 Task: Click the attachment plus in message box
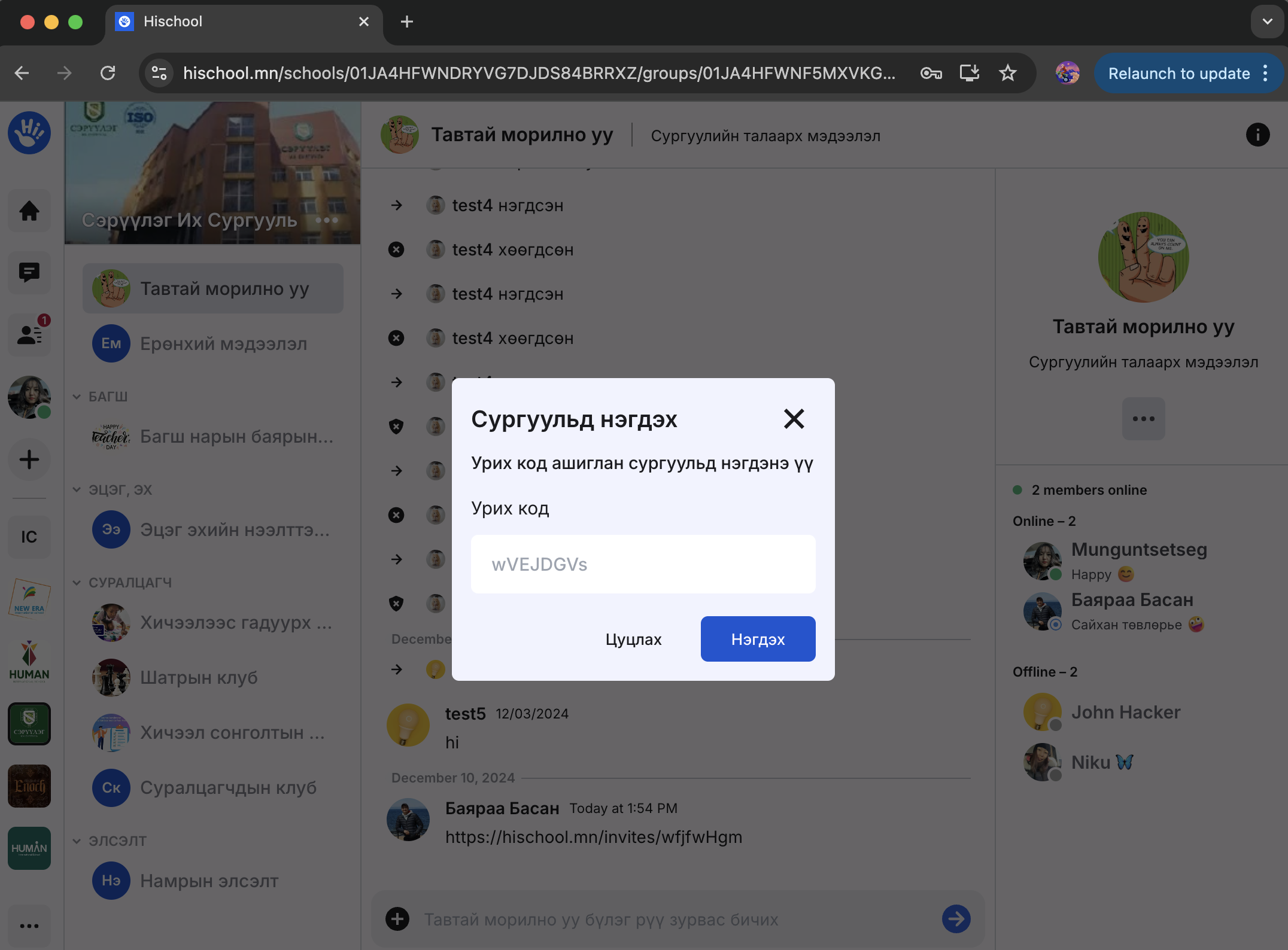click(x=397, y=919)
